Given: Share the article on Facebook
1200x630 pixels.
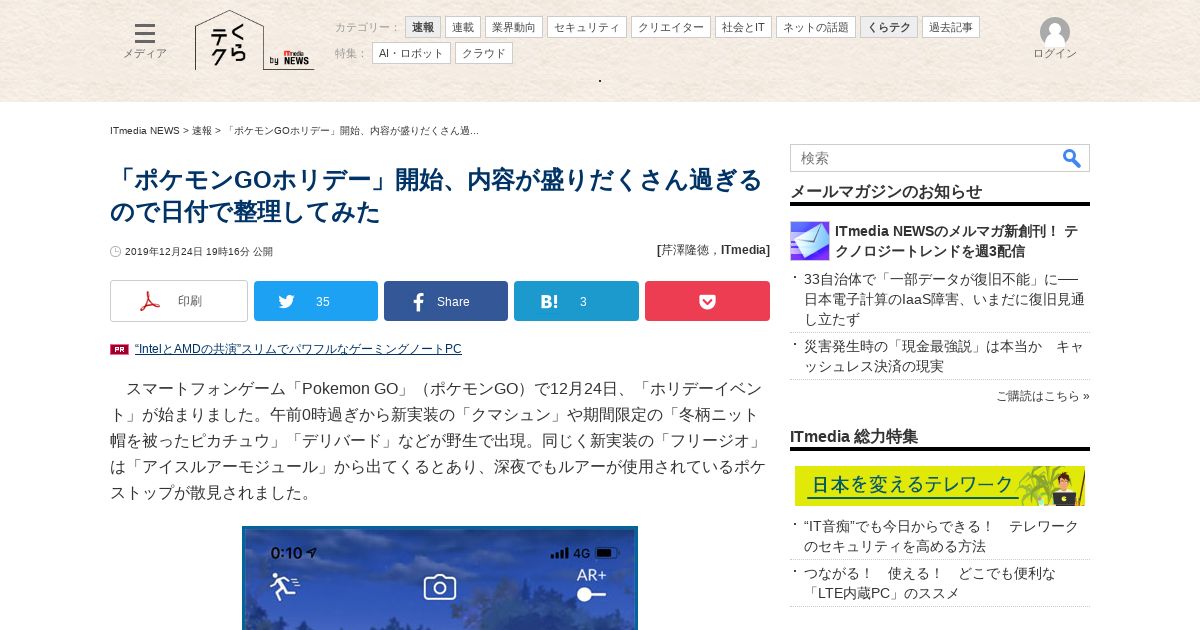Looking at the screenshot, I should (446, 301).
